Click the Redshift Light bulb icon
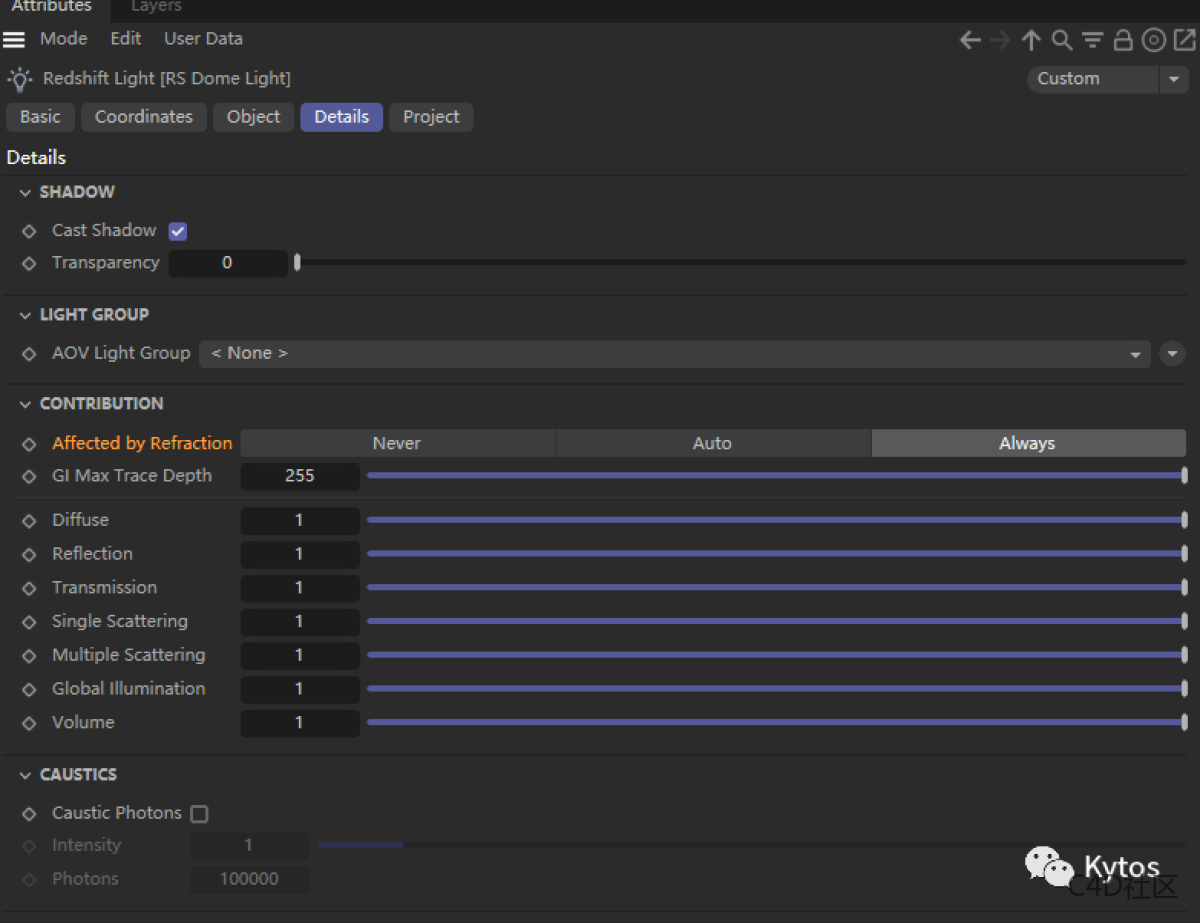This screenshot has width=1200, height=923. (18, 78)
